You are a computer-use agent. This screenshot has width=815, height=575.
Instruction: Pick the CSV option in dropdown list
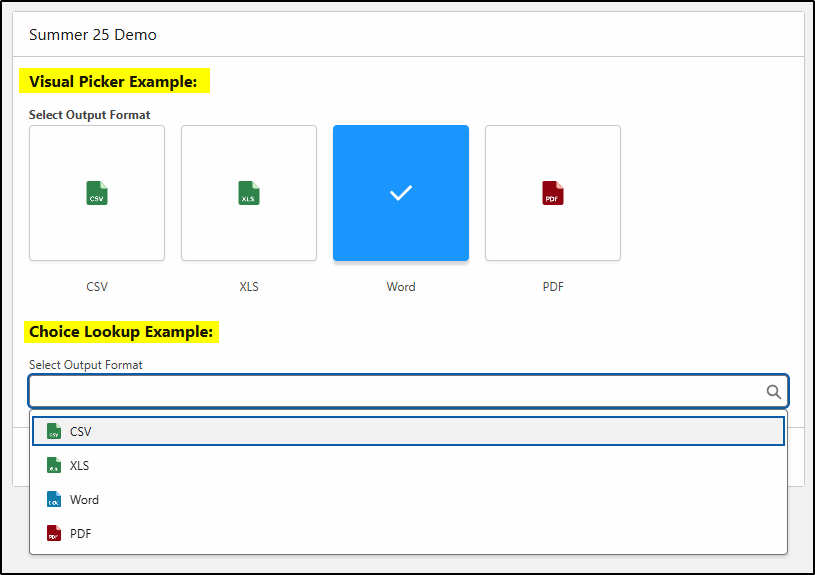pos(409,431)
